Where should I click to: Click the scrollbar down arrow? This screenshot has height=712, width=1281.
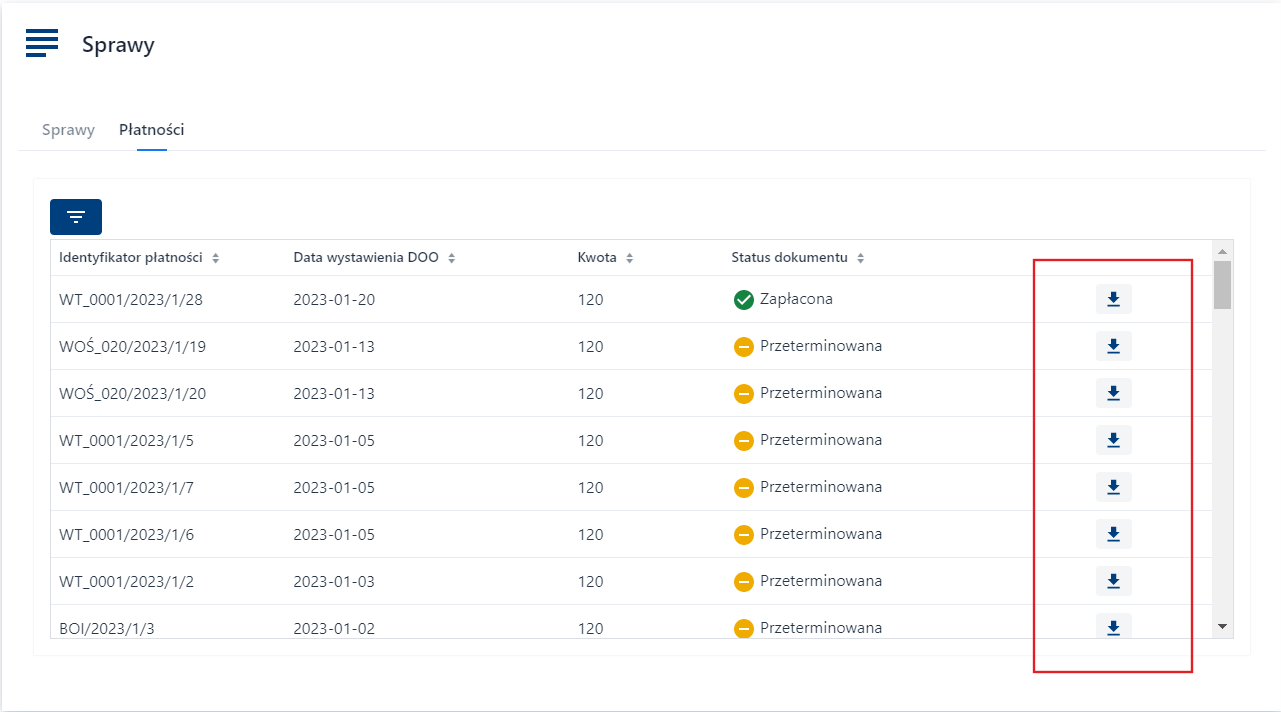(1222, 626)
